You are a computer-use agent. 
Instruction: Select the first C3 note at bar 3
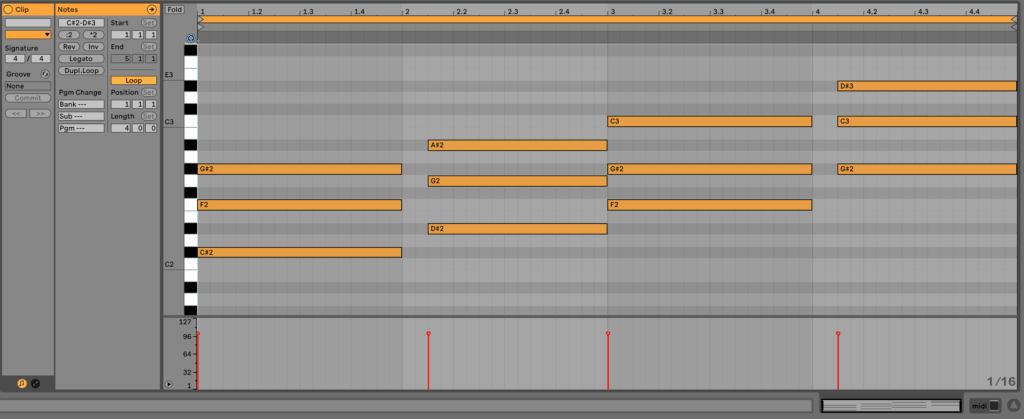point(709,121)
